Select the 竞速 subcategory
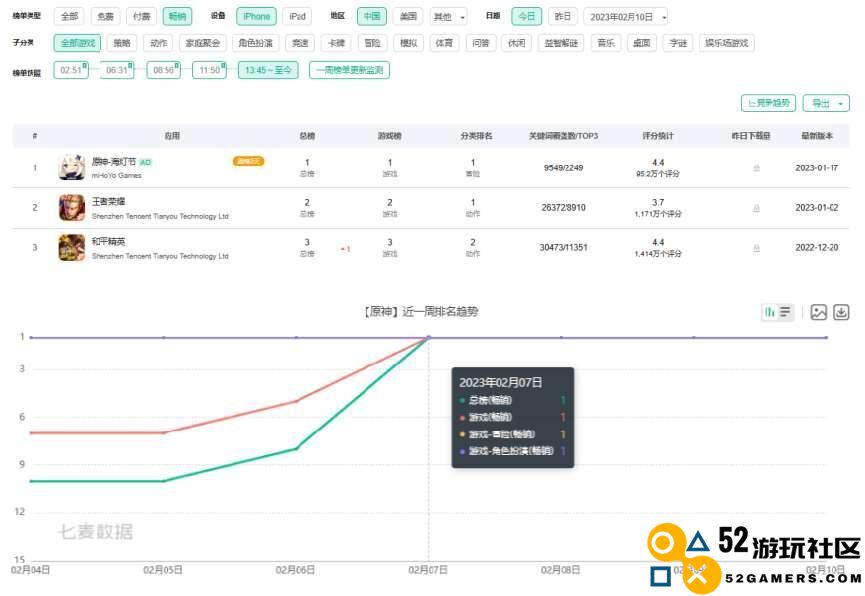The height and width of the screenshot is (596, 865). click(x=300, y=43)
